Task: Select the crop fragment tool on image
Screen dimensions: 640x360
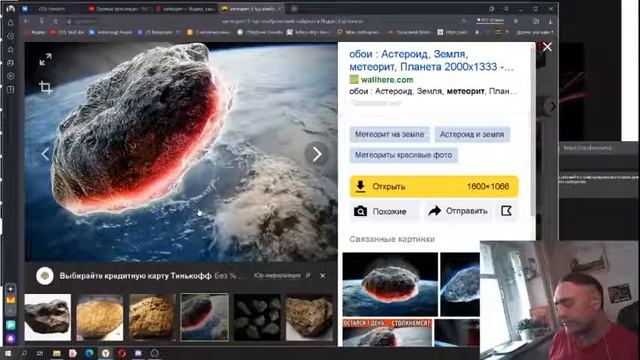Action: click(x=45, y=87)
